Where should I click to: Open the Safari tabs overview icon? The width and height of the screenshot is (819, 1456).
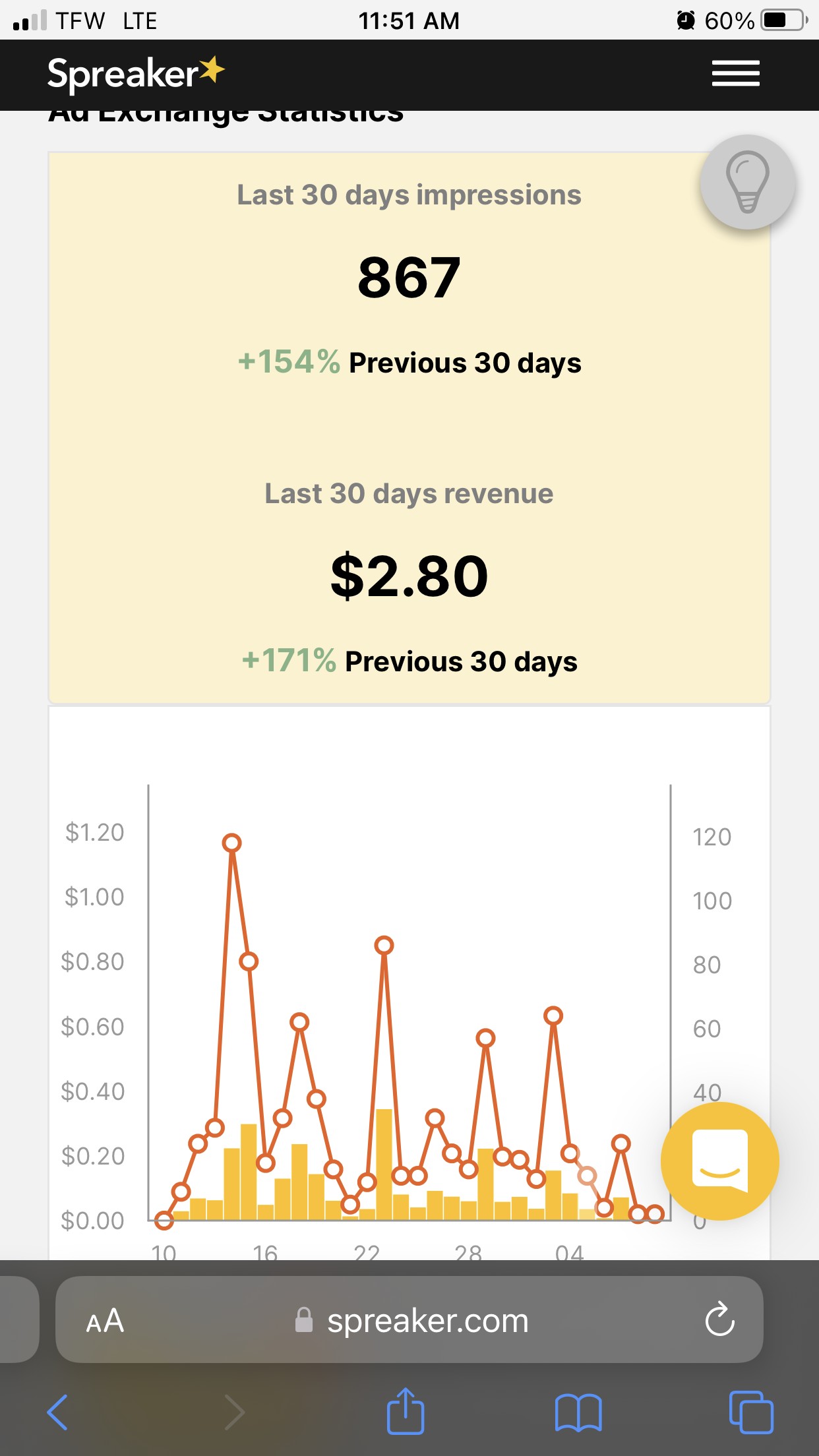point(751,1412)
